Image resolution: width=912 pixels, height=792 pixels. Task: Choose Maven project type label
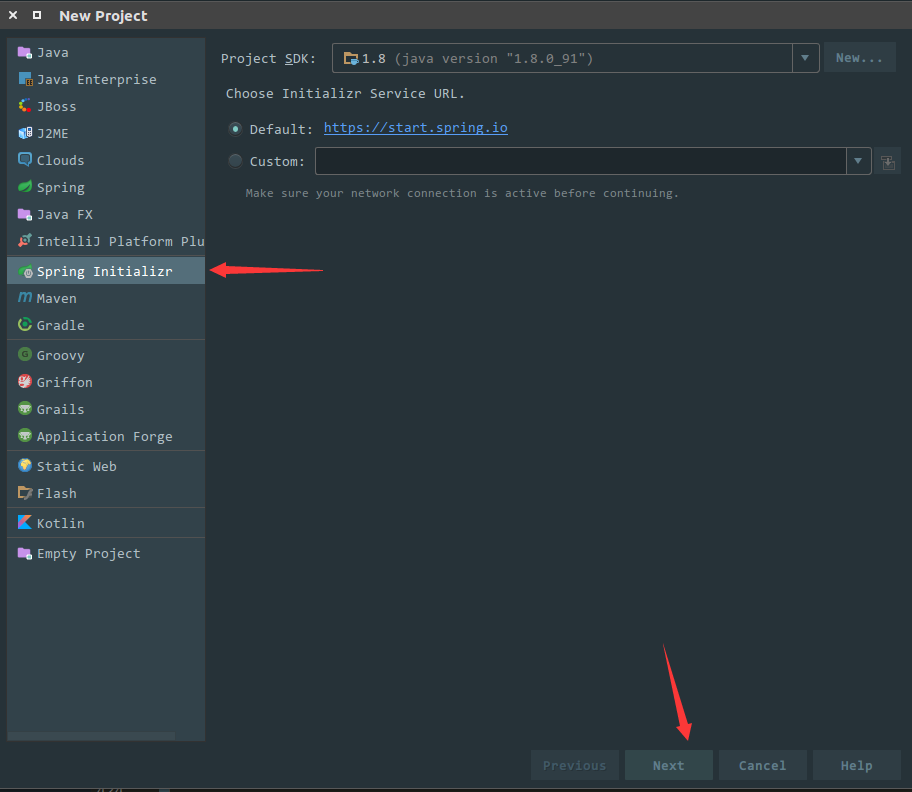tap(56, 298)
